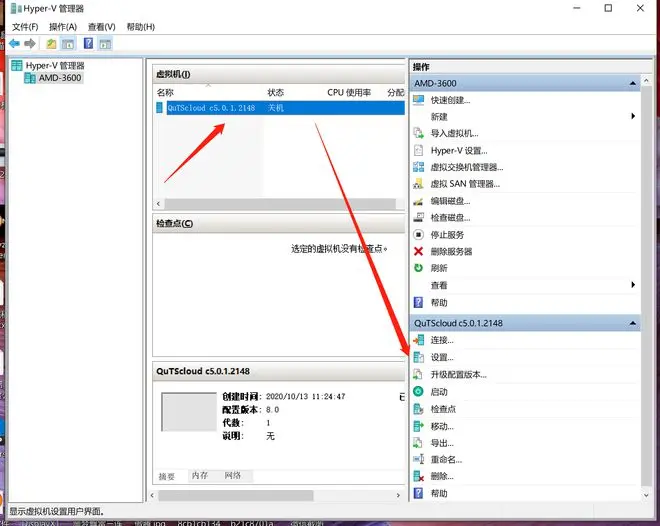This screenshot has height=526, width=660.
Task: Click the 编辑磁盘 icon
Action: point(418,201)
